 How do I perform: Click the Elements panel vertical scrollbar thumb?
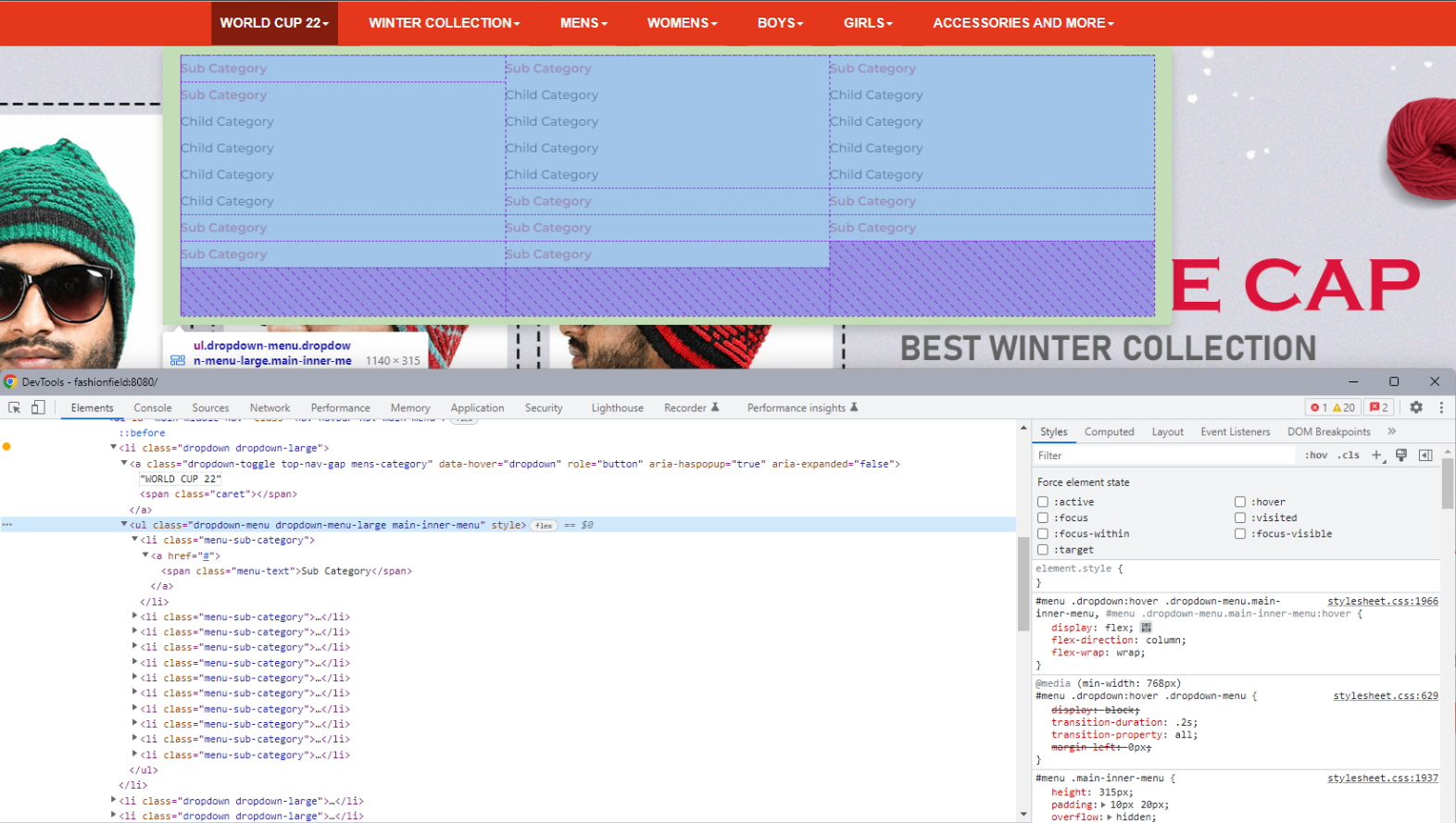[1023, 583]
